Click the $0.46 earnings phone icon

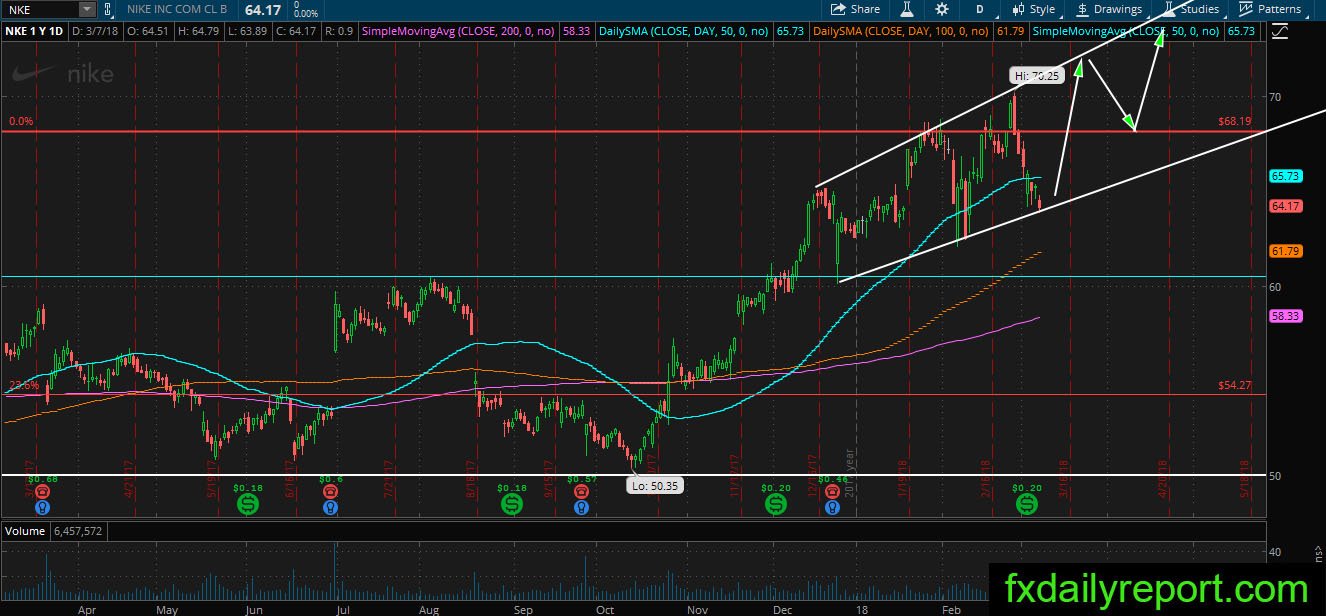coord(831,493)
